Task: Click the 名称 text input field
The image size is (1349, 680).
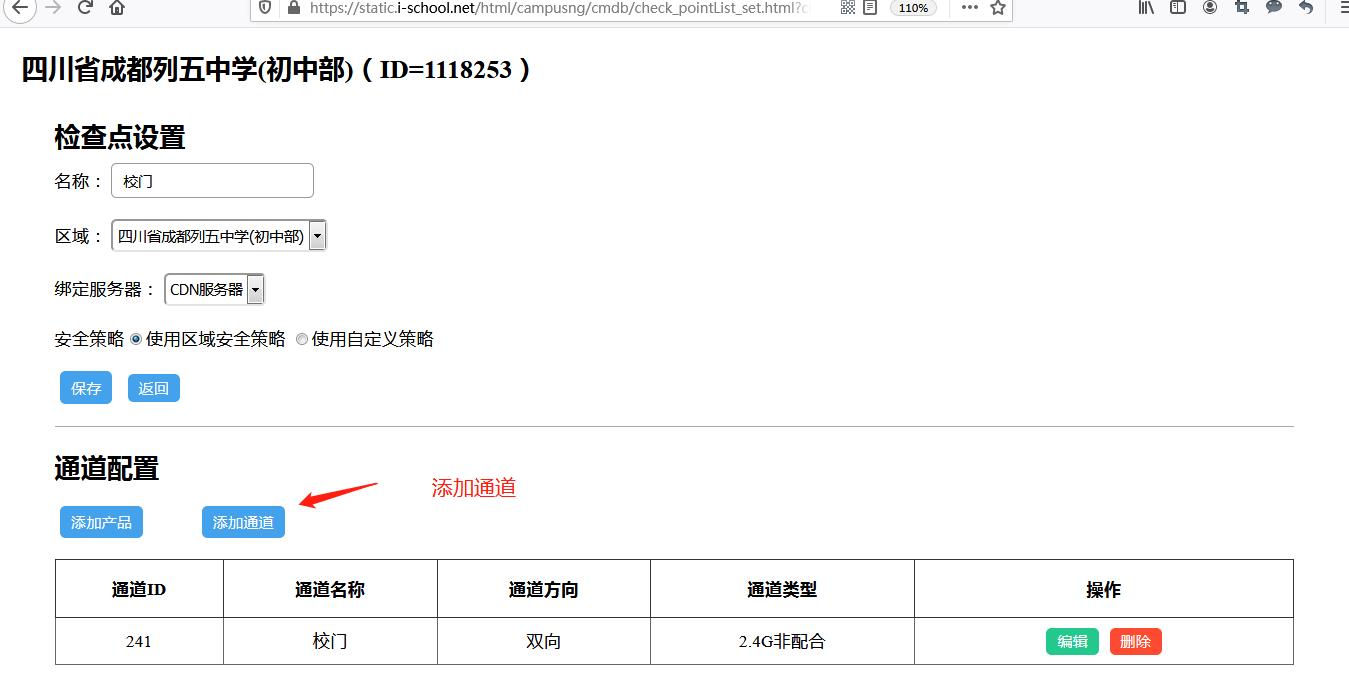Action: [x=212, y=181]
